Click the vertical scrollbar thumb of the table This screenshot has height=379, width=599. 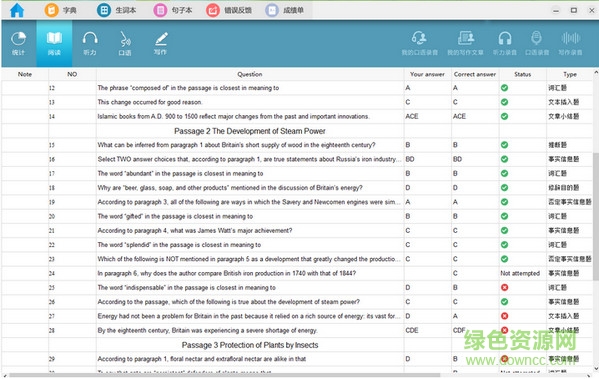tap(596, 216)
